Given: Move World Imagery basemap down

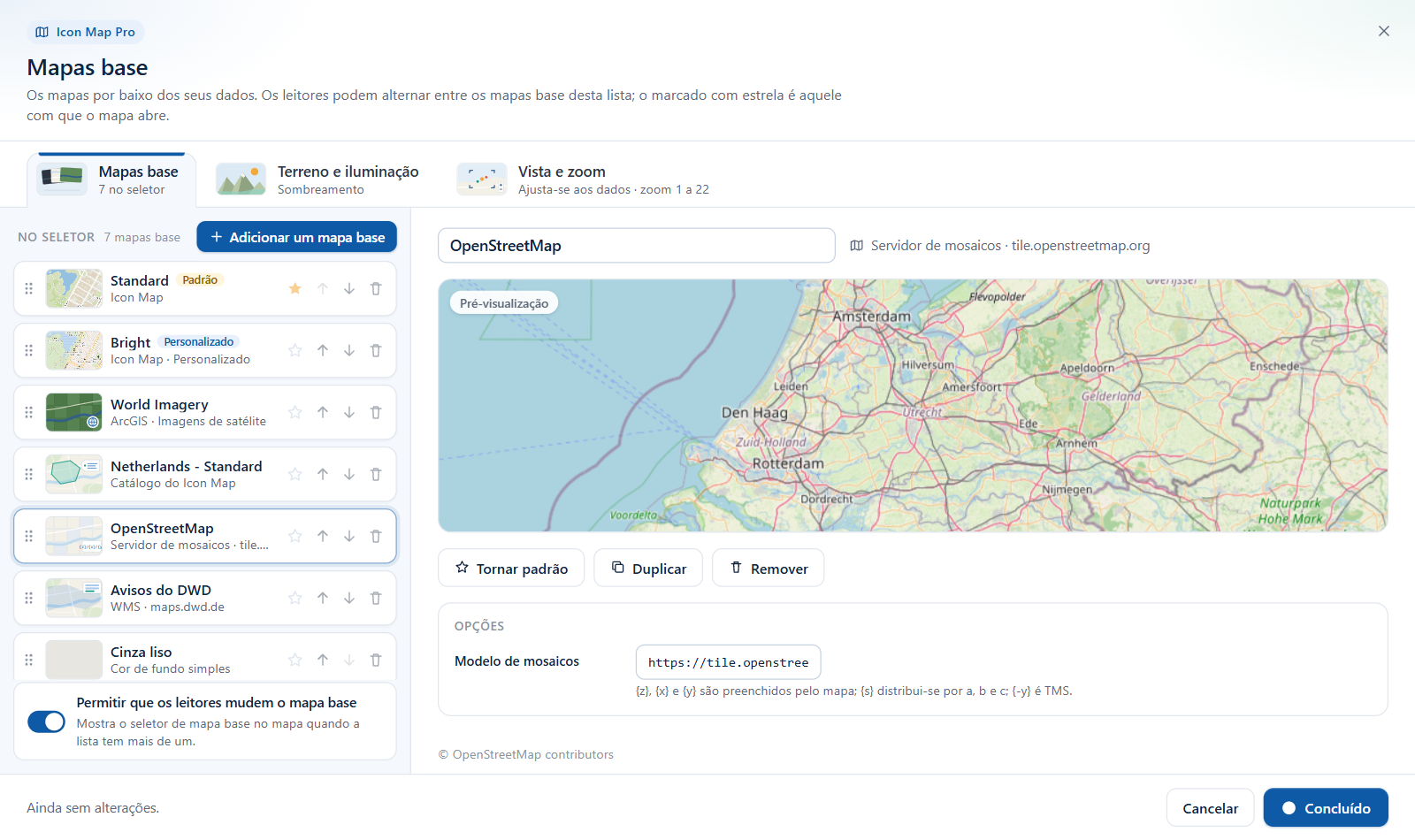Looking at the screenshot, I should coord(349,413).
